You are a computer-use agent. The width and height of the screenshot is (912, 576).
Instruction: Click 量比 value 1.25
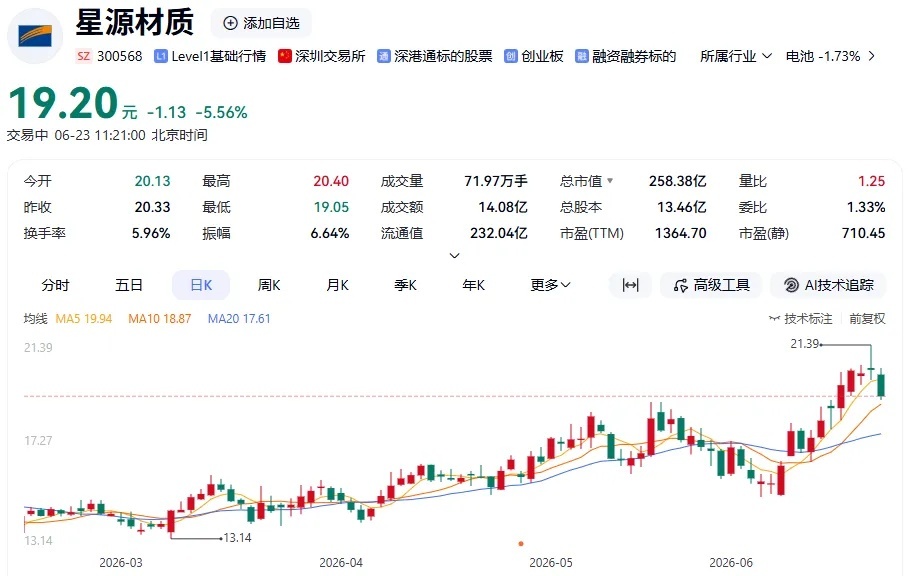tap(871, 181)
